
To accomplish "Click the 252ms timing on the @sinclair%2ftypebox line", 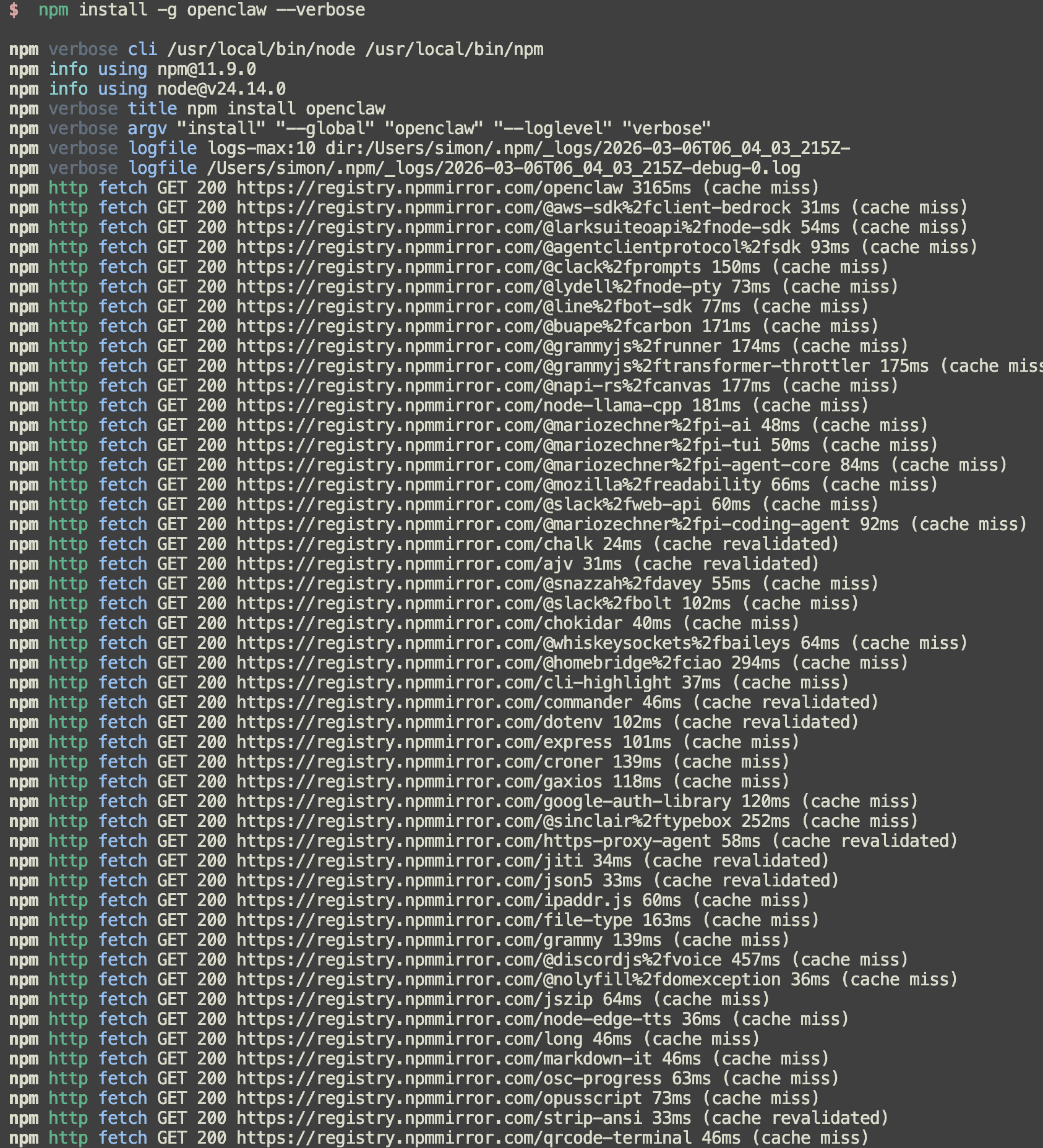I will tap(766, 821).
